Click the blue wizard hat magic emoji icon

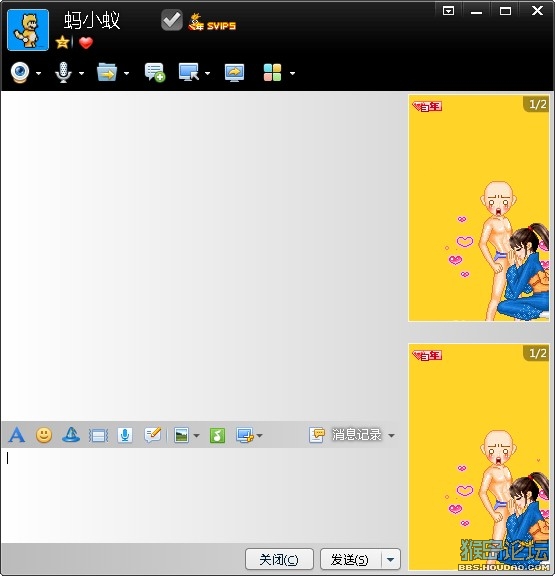coord(71,435)
